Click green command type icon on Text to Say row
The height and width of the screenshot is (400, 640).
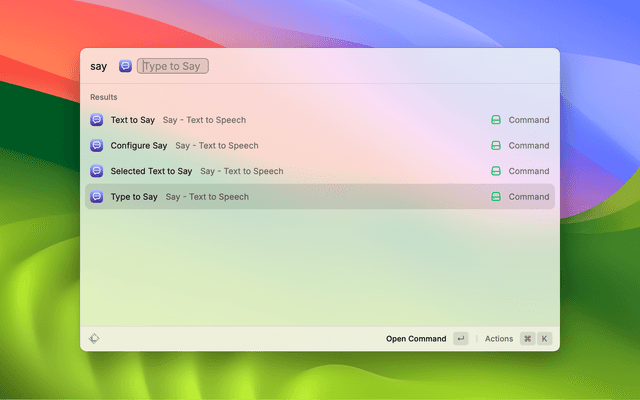click(x=495, y=120)
